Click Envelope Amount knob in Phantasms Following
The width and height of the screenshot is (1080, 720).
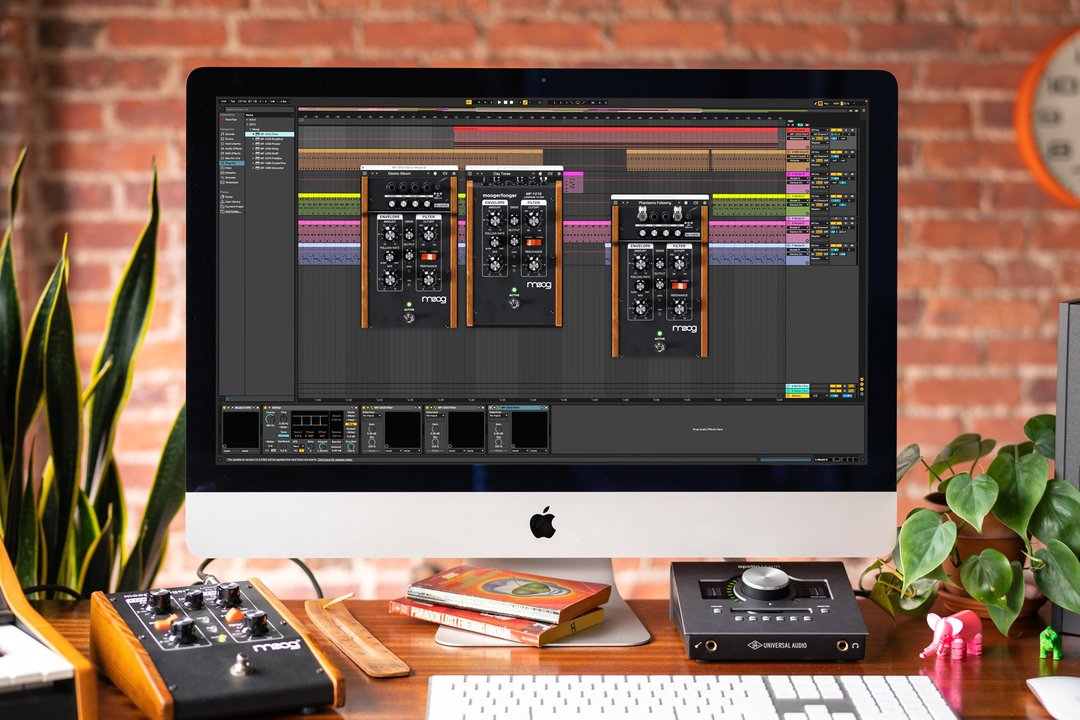[640, 263]
